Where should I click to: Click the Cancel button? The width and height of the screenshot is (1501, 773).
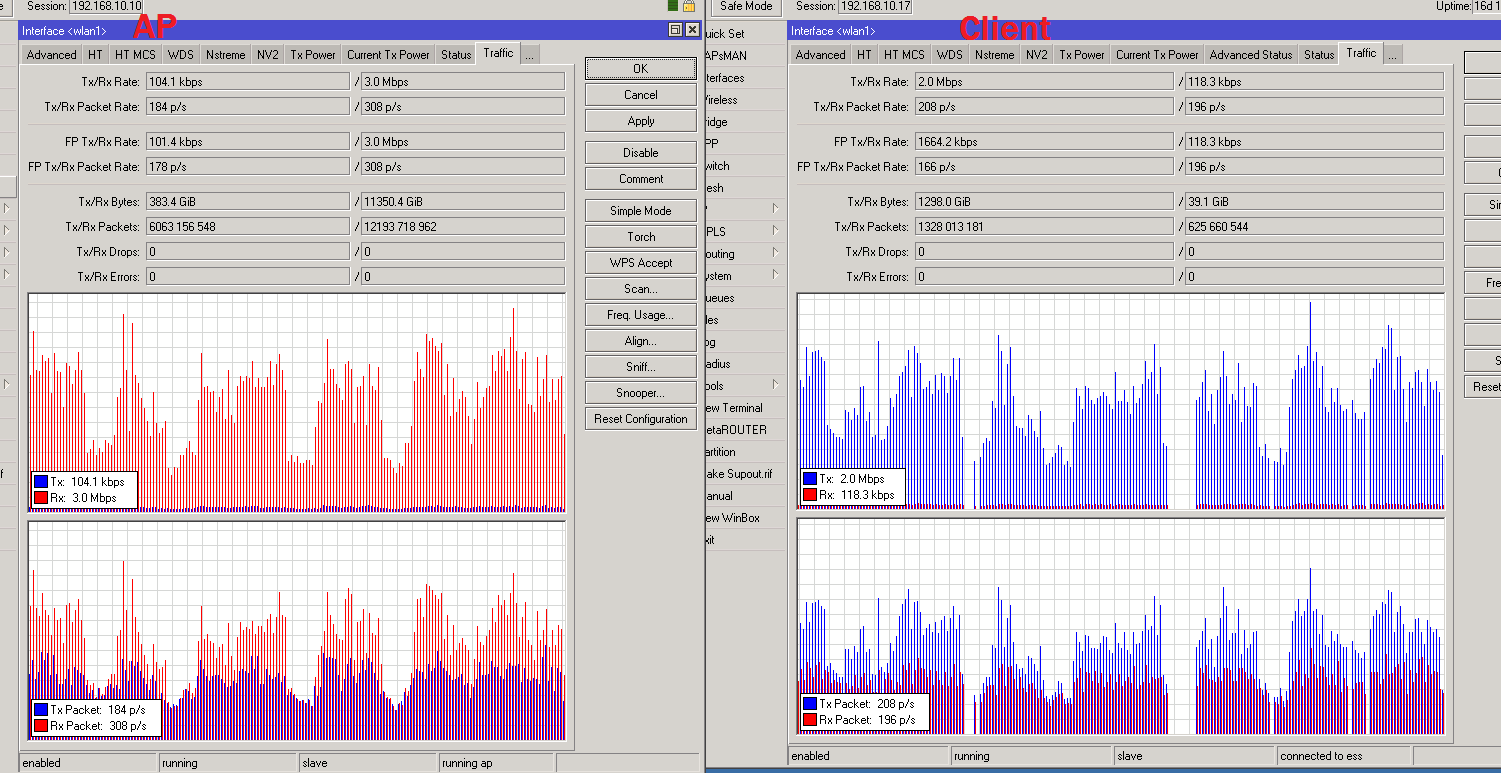tap(641, 95)
